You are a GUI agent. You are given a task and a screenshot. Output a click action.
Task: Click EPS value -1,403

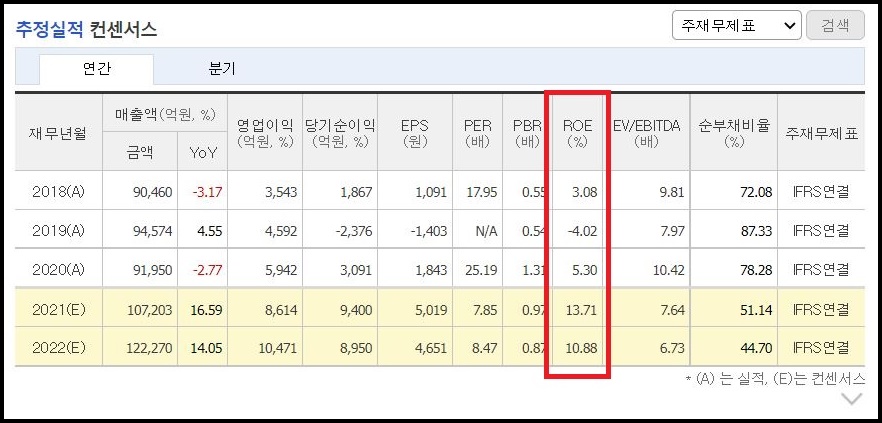click(428, 231)
